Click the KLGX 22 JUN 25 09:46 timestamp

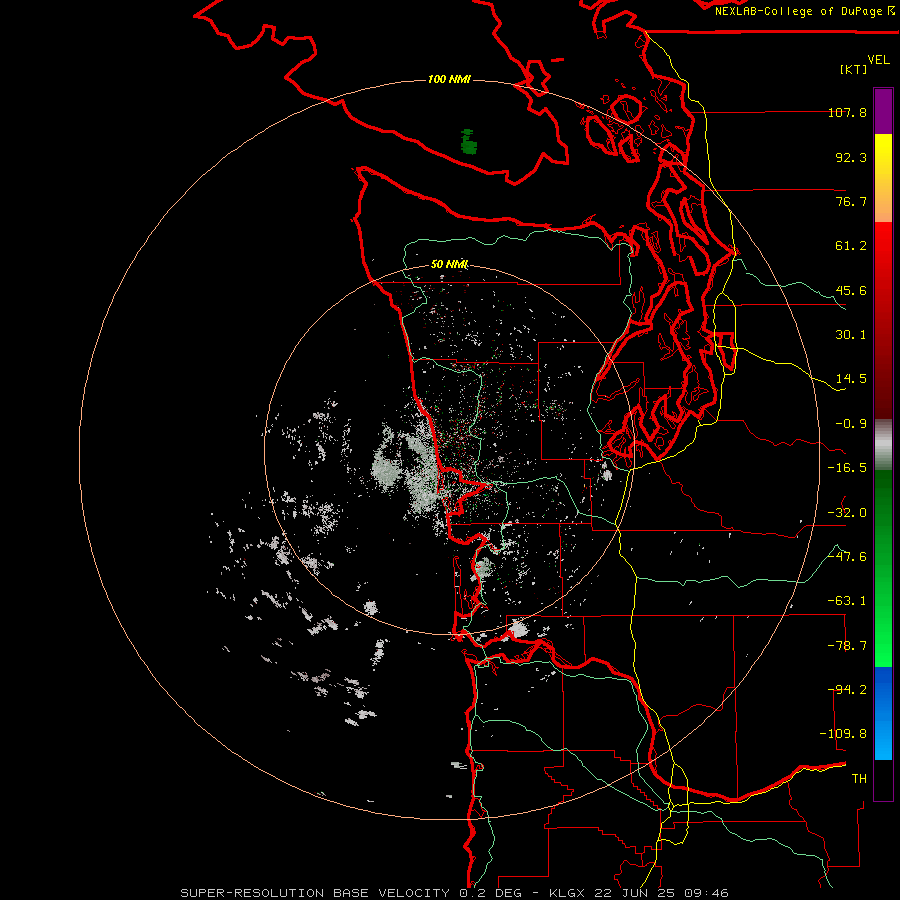click(x=639, y=893)
